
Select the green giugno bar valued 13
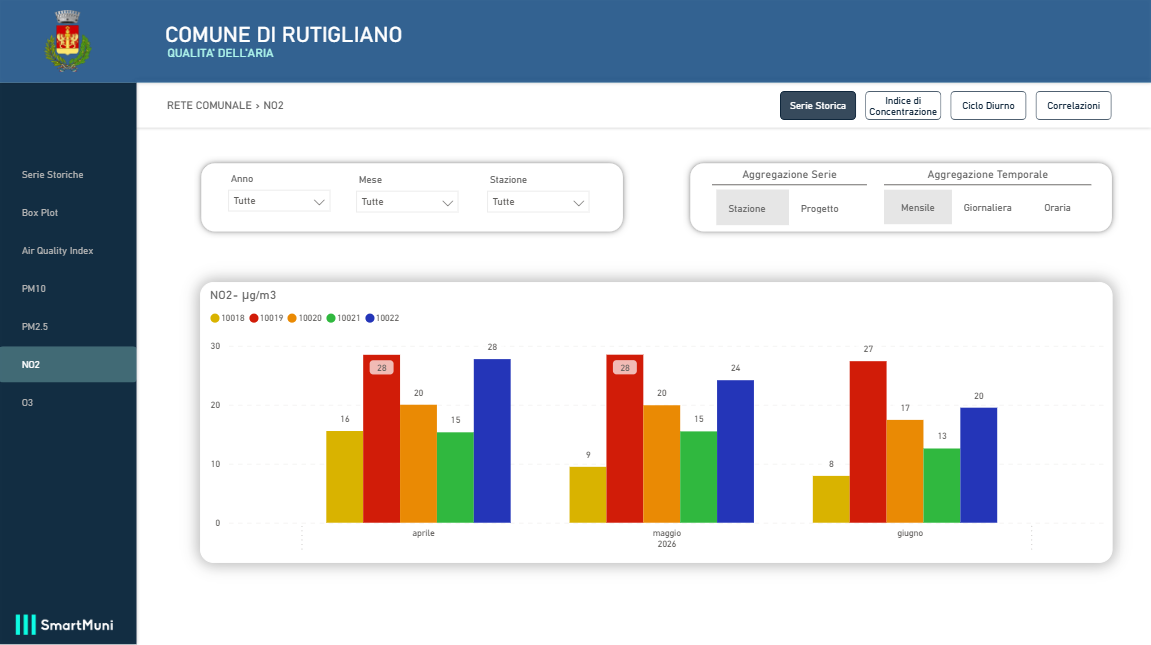click(x=942, y=486)
